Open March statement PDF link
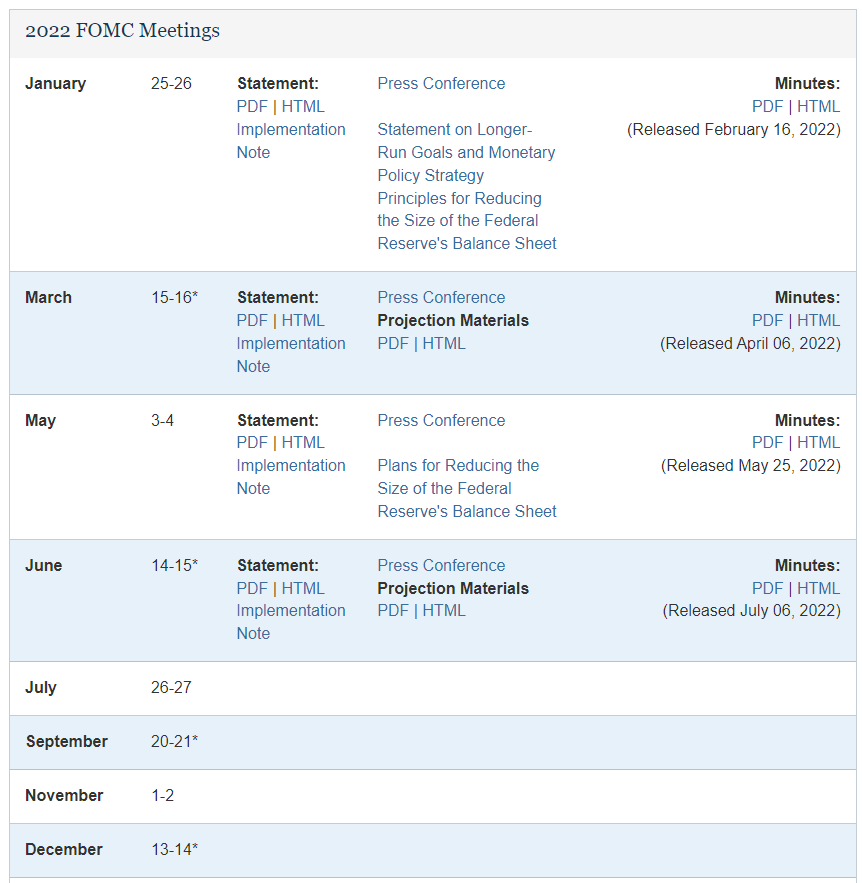862x883 pixels. pyautogui.click(x=252, y=320)
